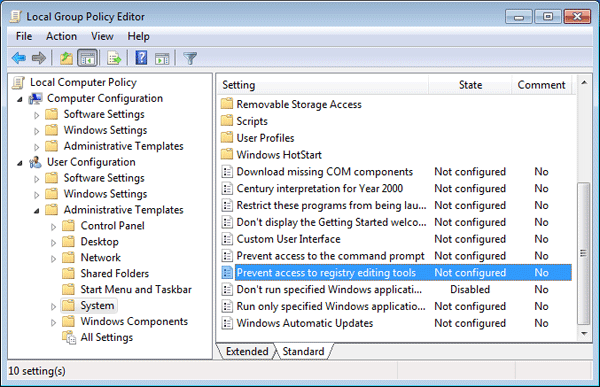600x387 pixels.
Task: Toggle the Show/Hide Console Tree icon
Action: [x=88, y=59]
